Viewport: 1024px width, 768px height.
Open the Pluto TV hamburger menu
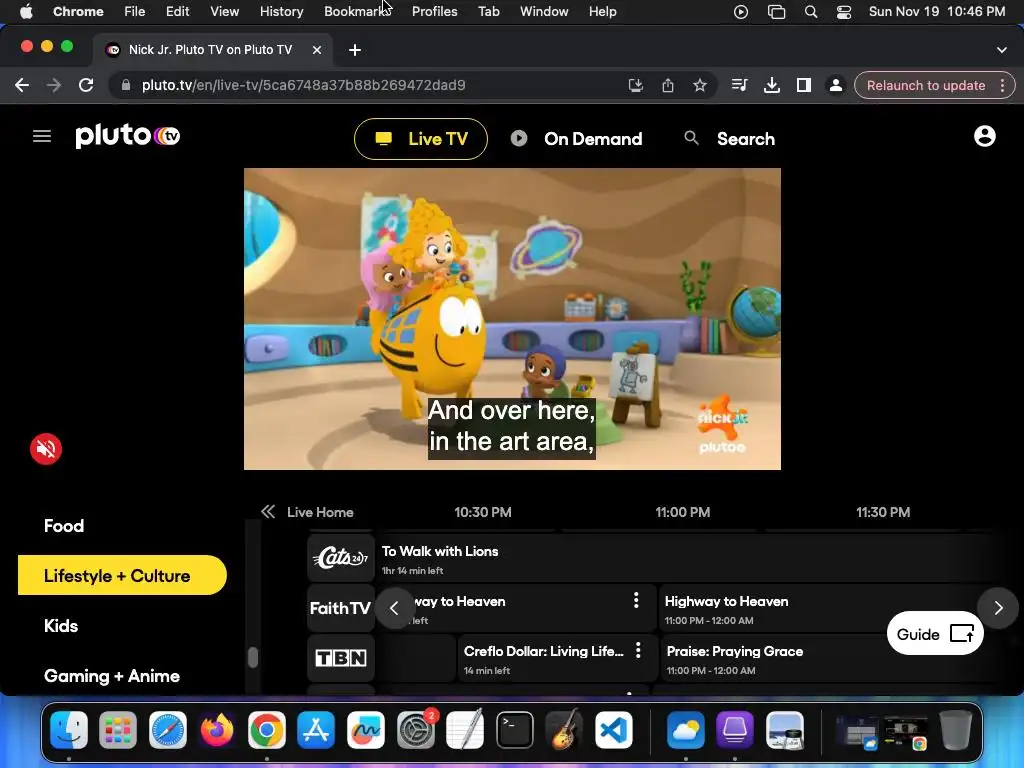(42, 136)
